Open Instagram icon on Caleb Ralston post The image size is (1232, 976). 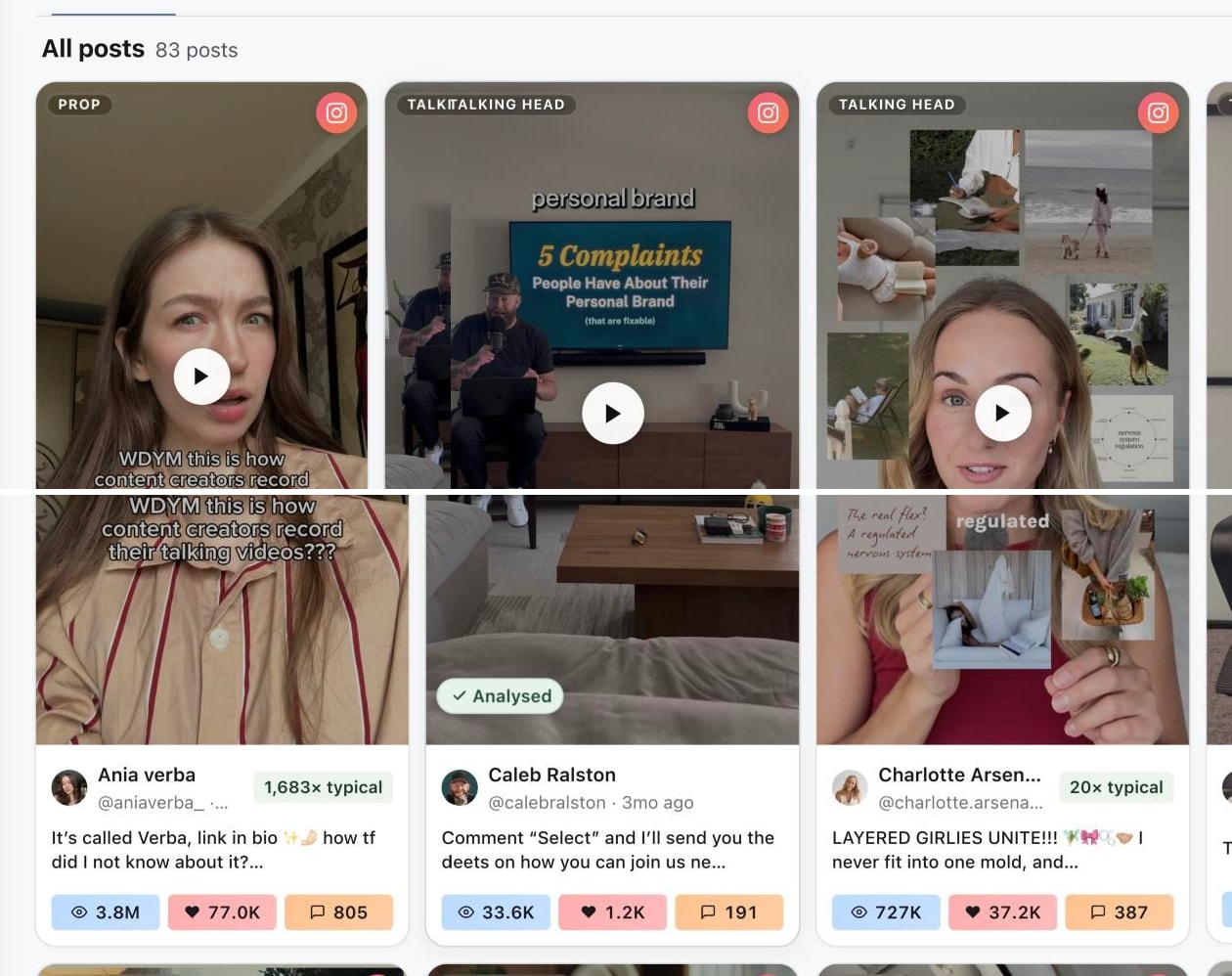[x=769, y=112]
